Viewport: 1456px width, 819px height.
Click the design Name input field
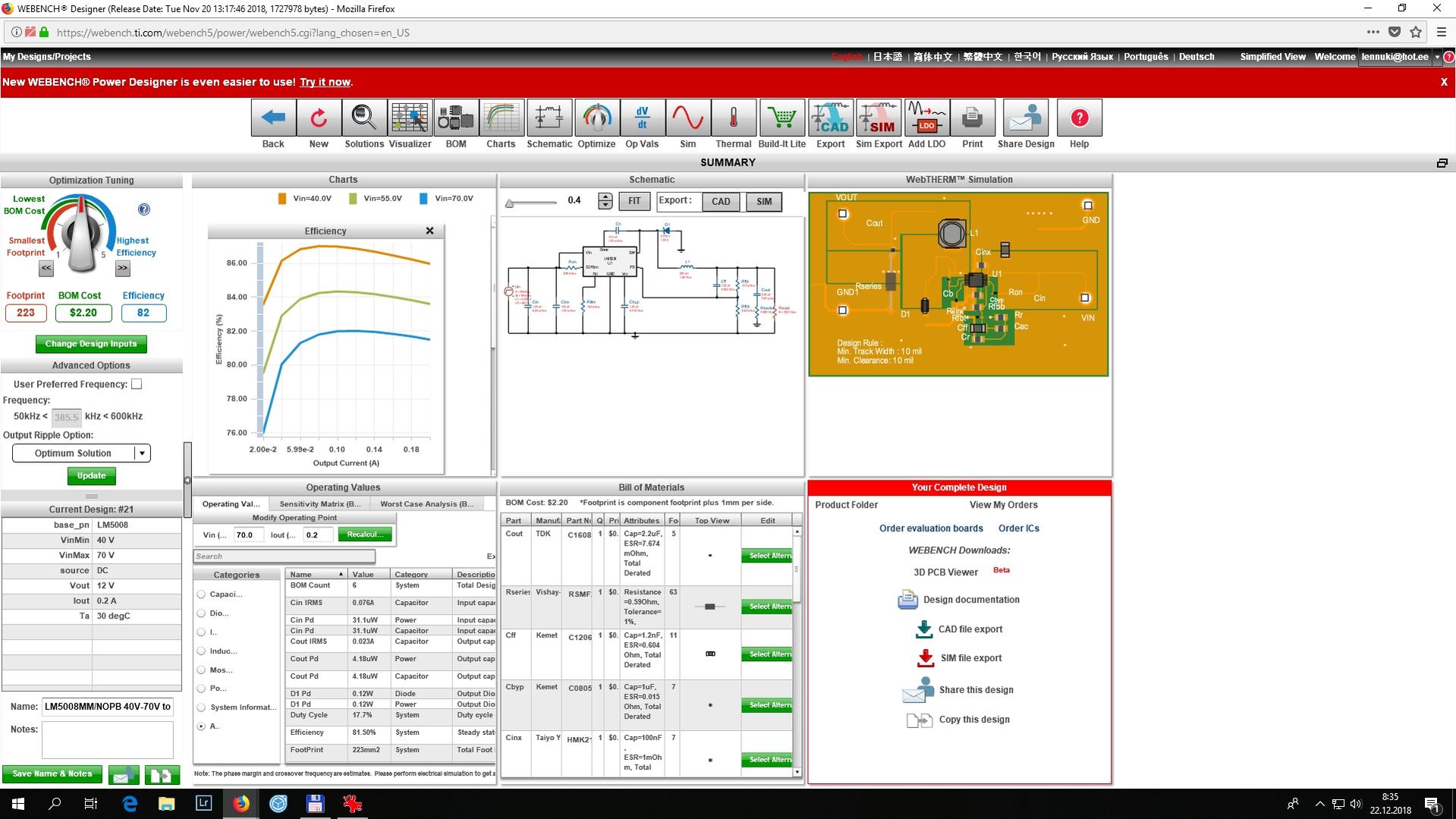click(107, 707)
